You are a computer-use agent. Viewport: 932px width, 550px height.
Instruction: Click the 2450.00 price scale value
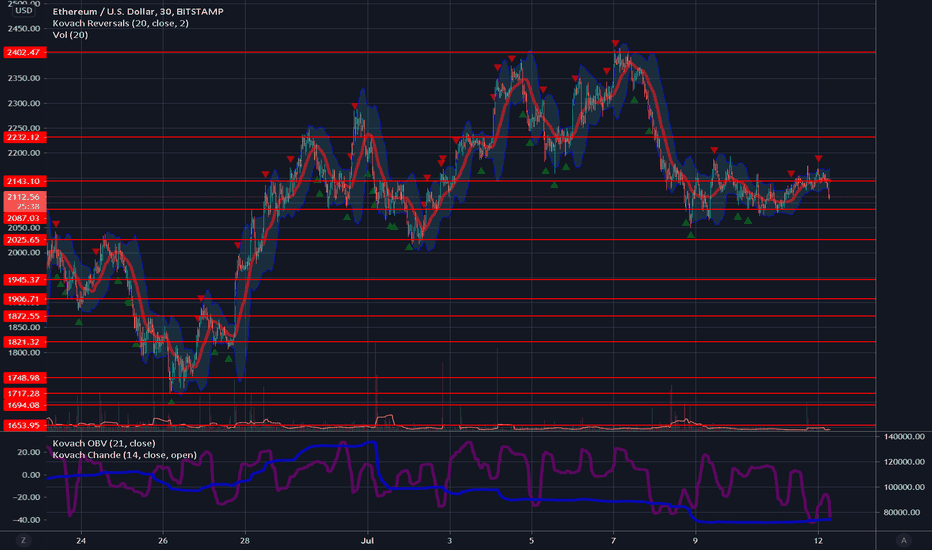coord(24,29)
